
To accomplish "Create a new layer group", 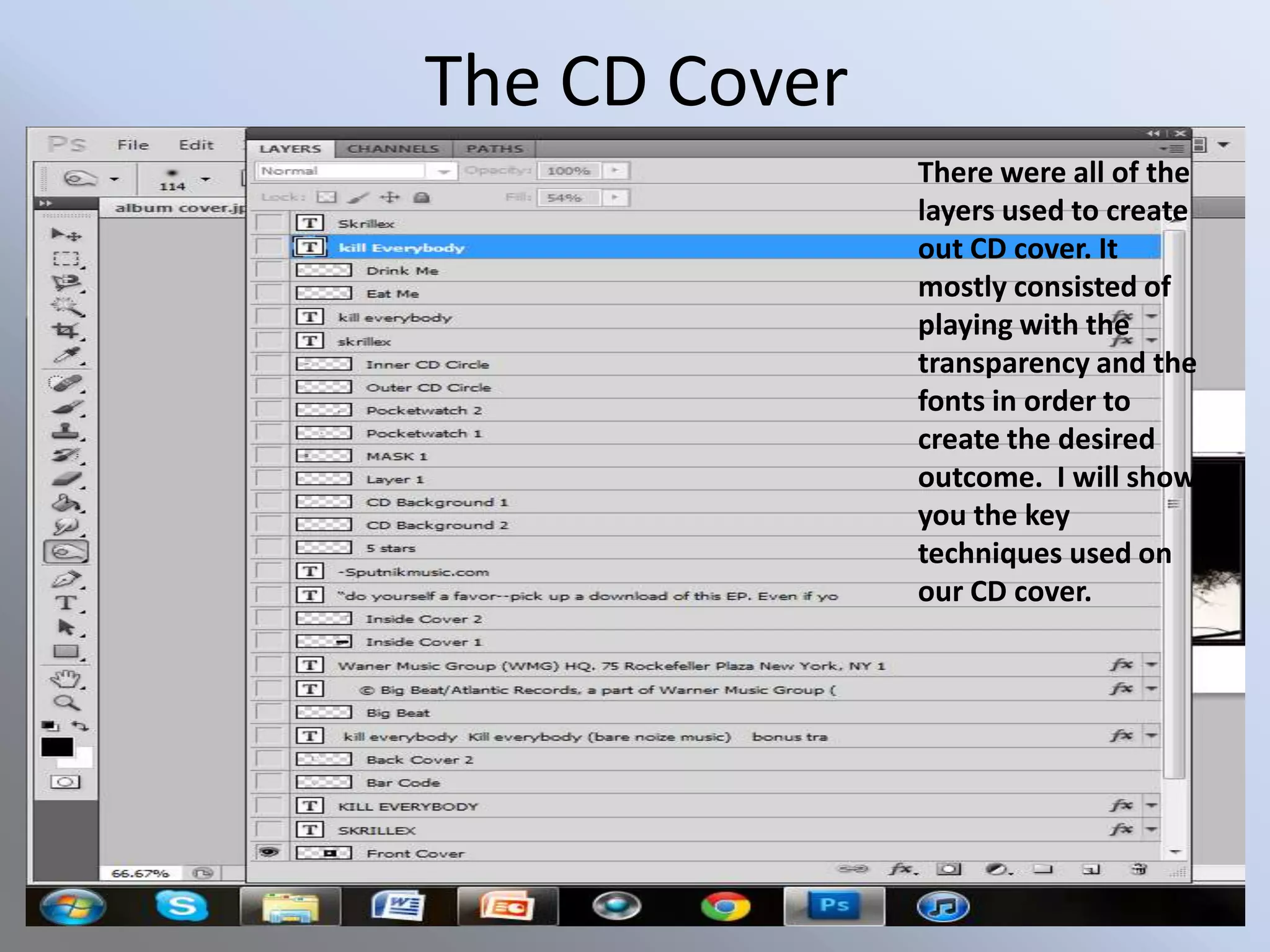I will tap(1043, 869).
